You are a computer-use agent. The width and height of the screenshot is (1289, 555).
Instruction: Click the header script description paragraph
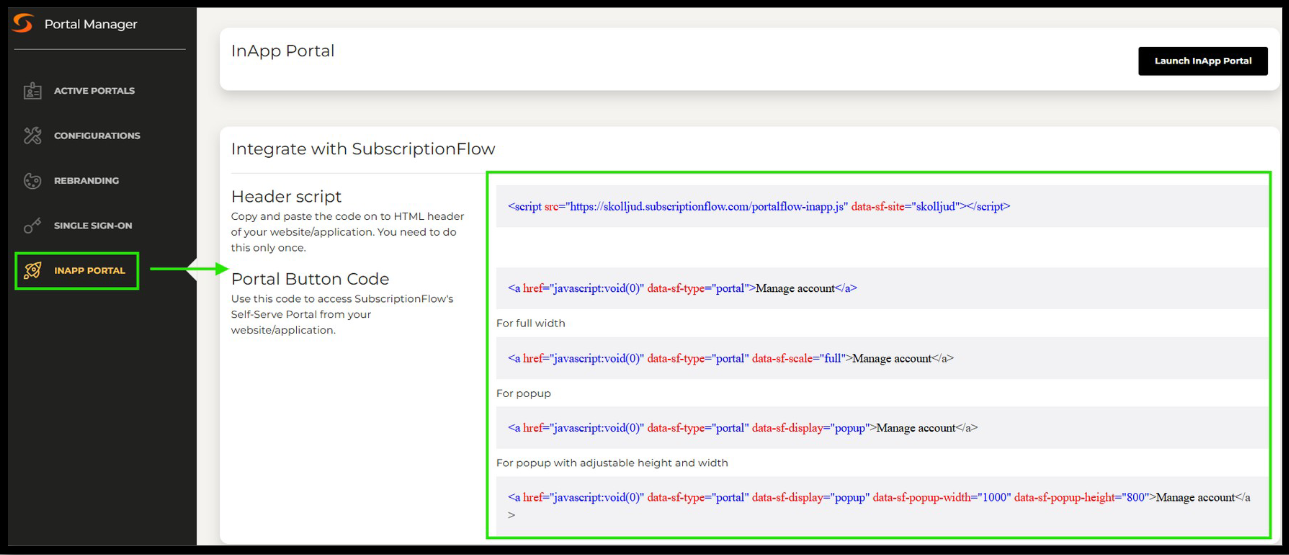pos(347,232)
